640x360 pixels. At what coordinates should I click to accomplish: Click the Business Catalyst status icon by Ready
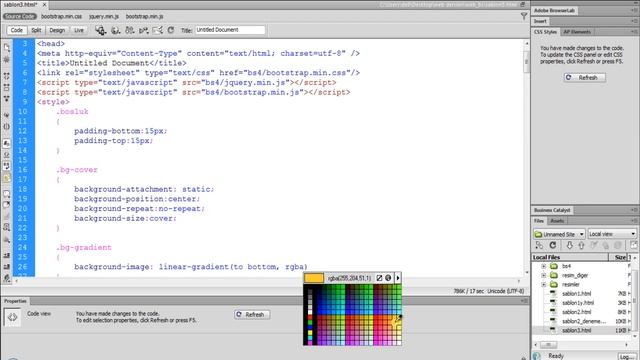[537, 356]
